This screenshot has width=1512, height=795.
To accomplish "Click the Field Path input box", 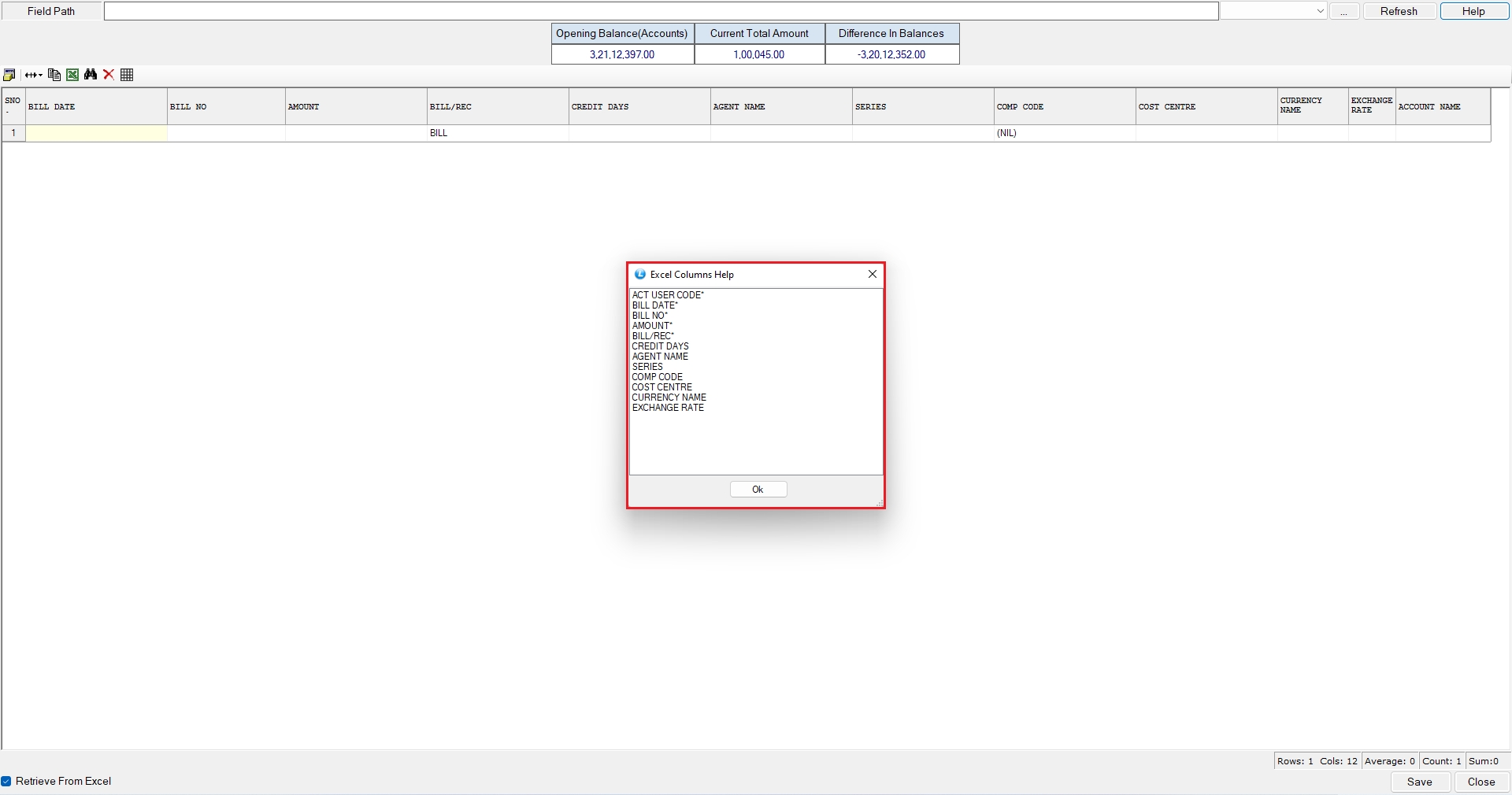I will click(x=661, y=11).
